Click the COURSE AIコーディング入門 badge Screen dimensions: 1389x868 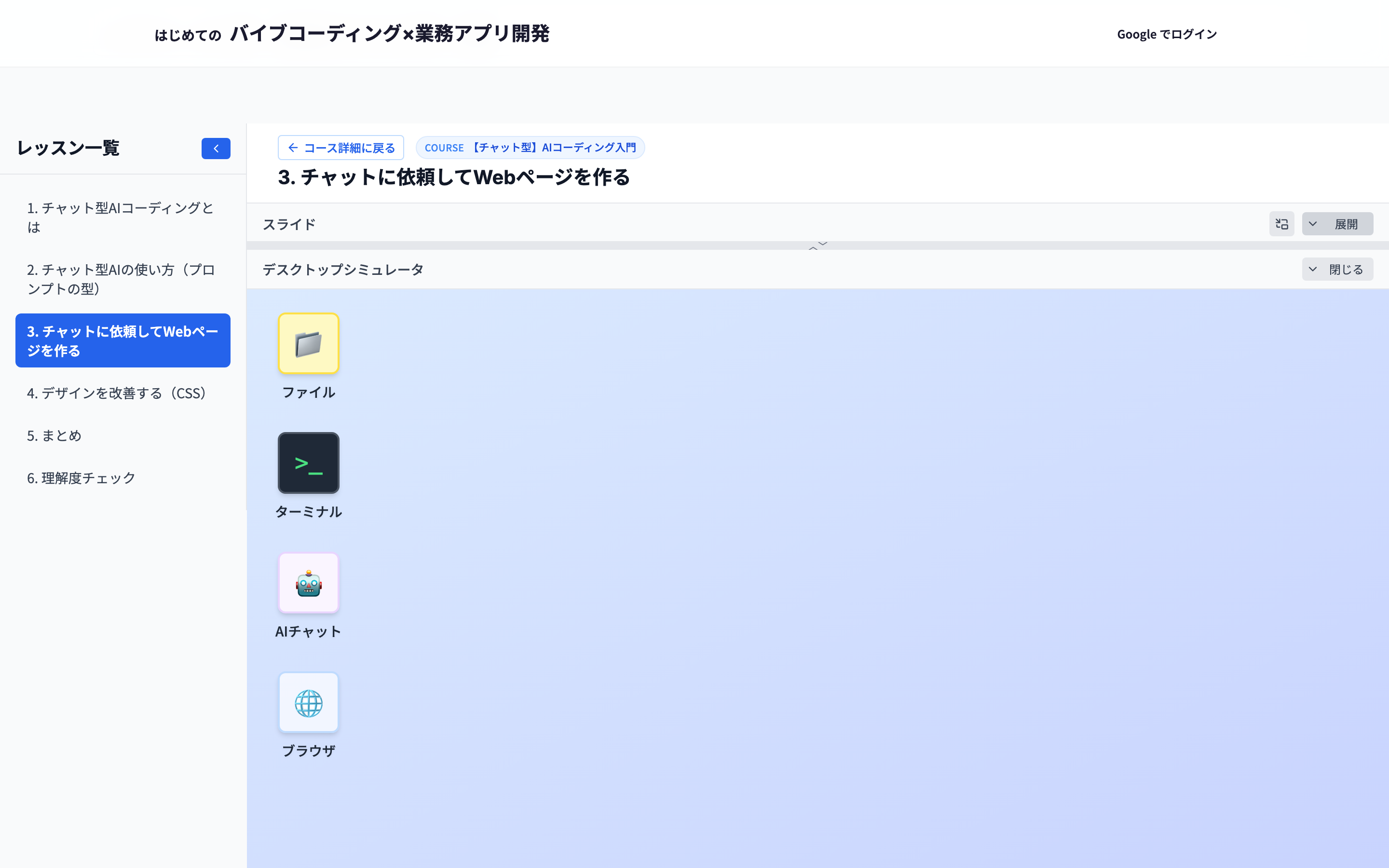click(x=531, y=148)
